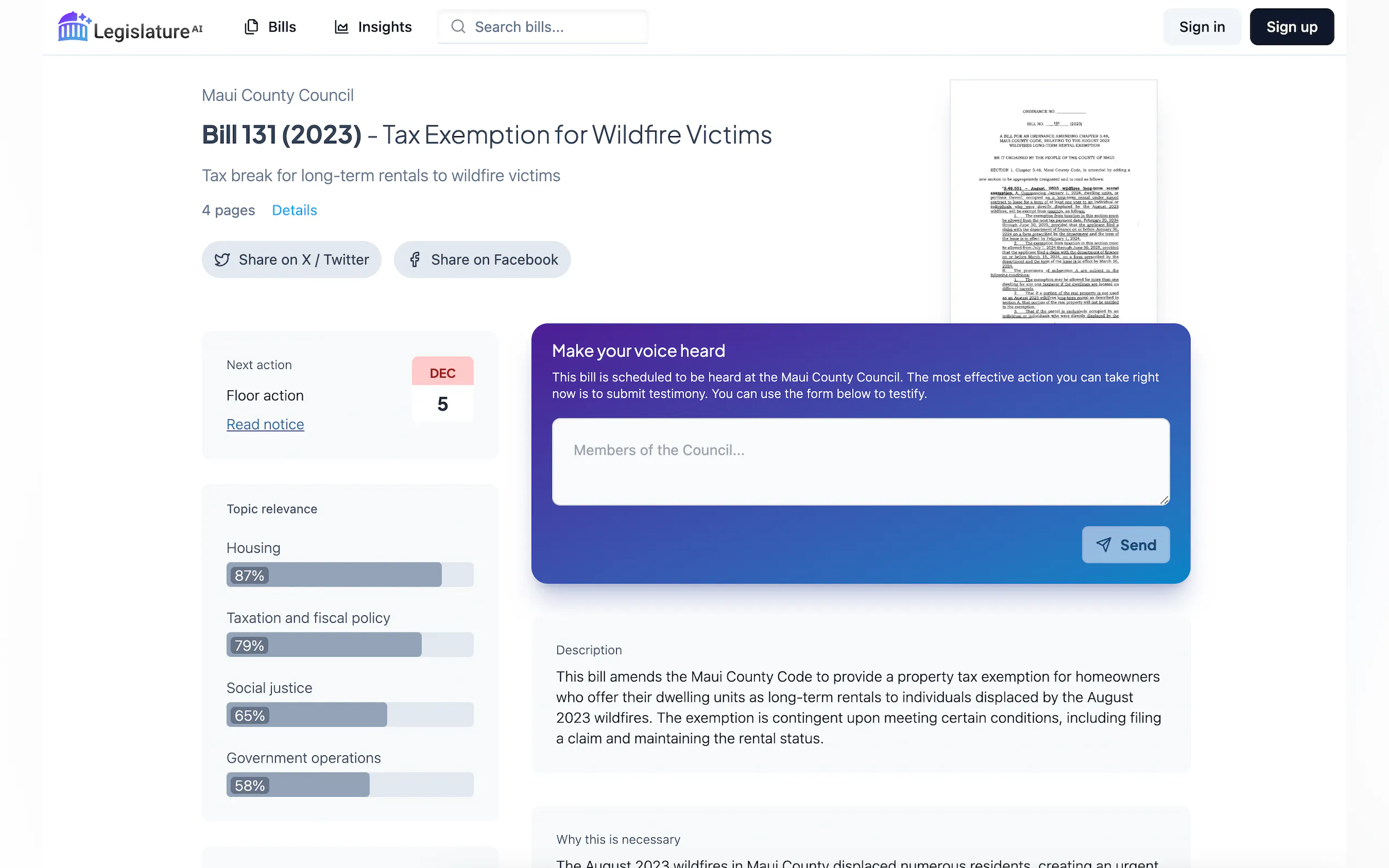The image size is (1389, 868).
Task: Open the Insights menu item
Action: click(384, 27)
